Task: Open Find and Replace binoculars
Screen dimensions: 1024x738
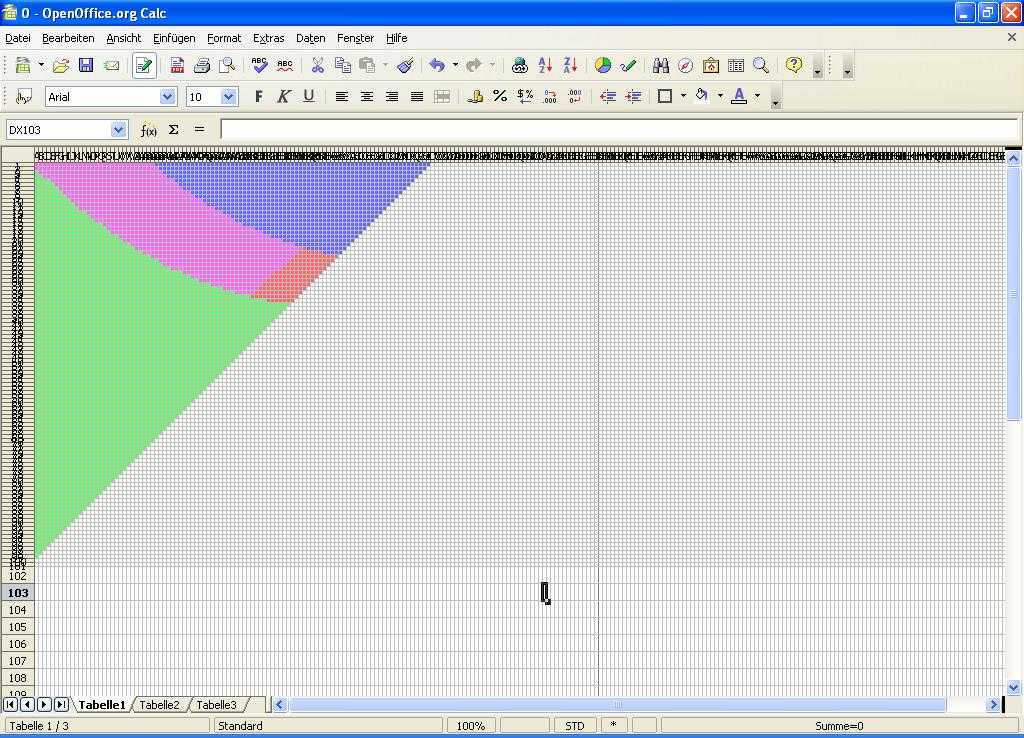Action: click(660, 66)
